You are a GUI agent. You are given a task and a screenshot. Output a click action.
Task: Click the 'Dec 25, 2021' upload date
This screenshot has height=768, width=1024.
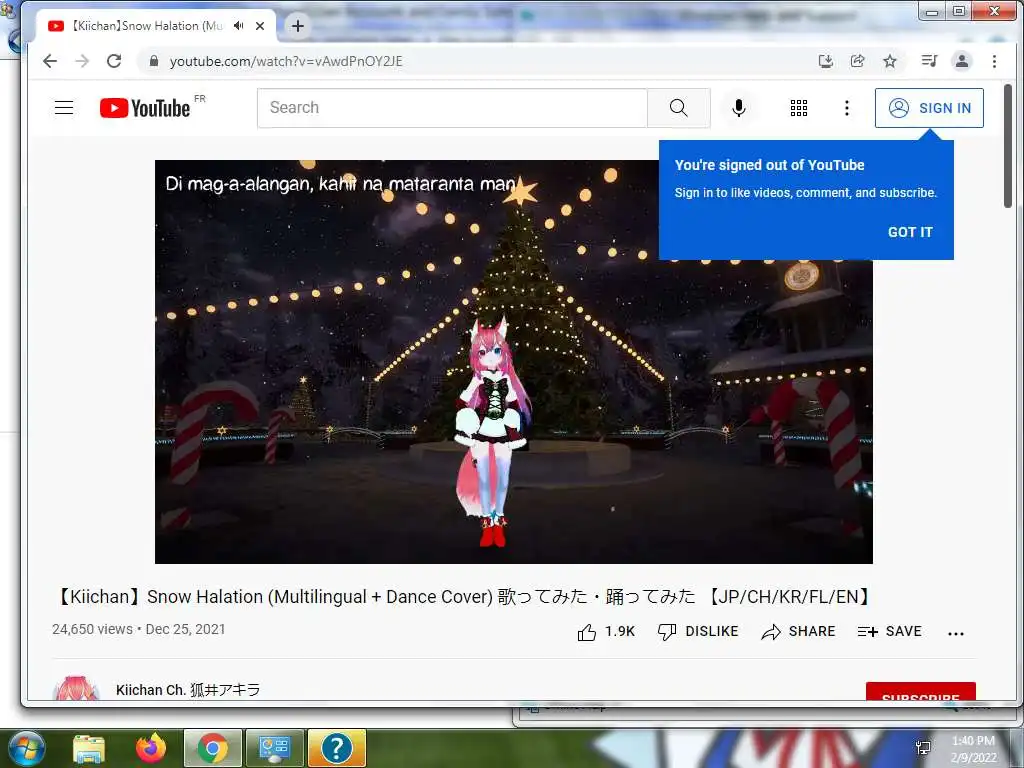[x=185, y=630]
